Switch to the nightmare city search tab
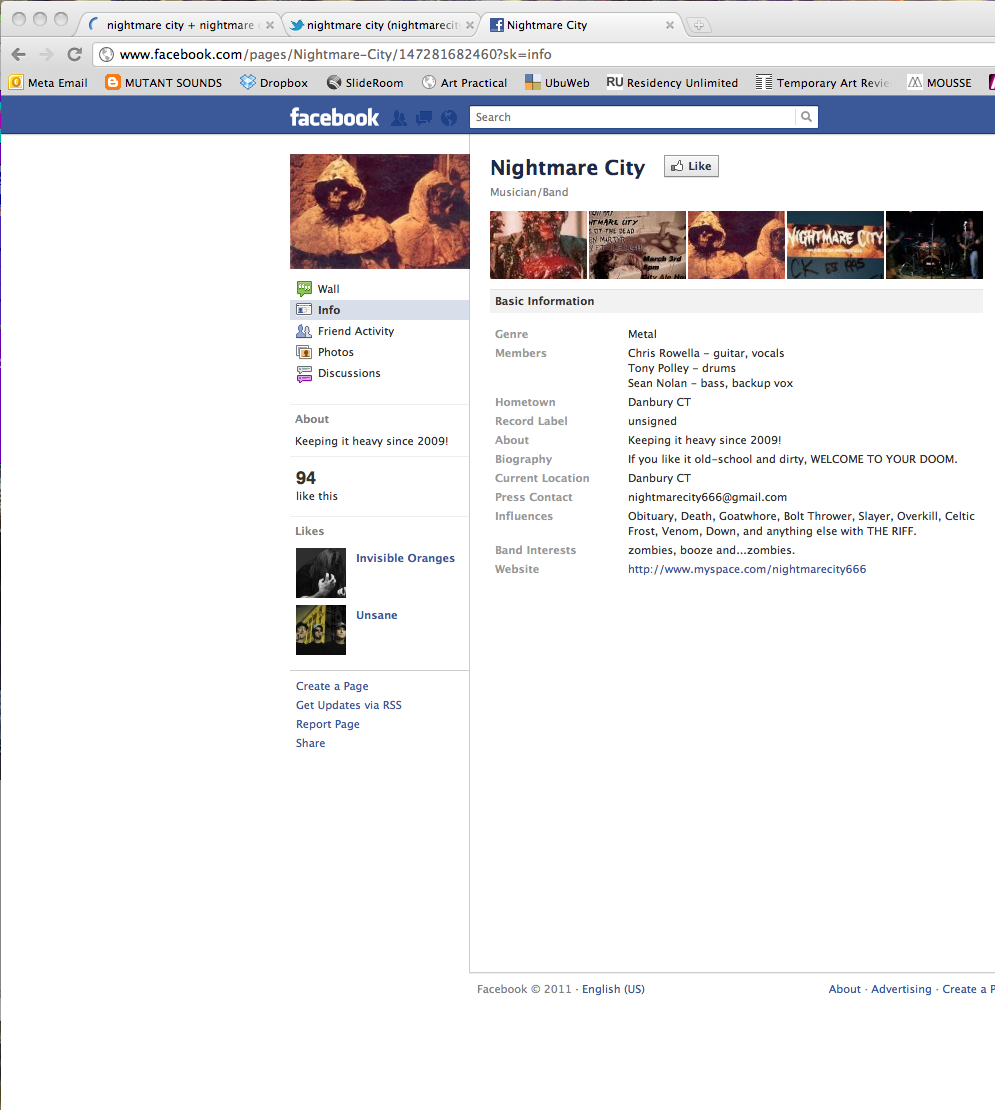 click(180, 25)
